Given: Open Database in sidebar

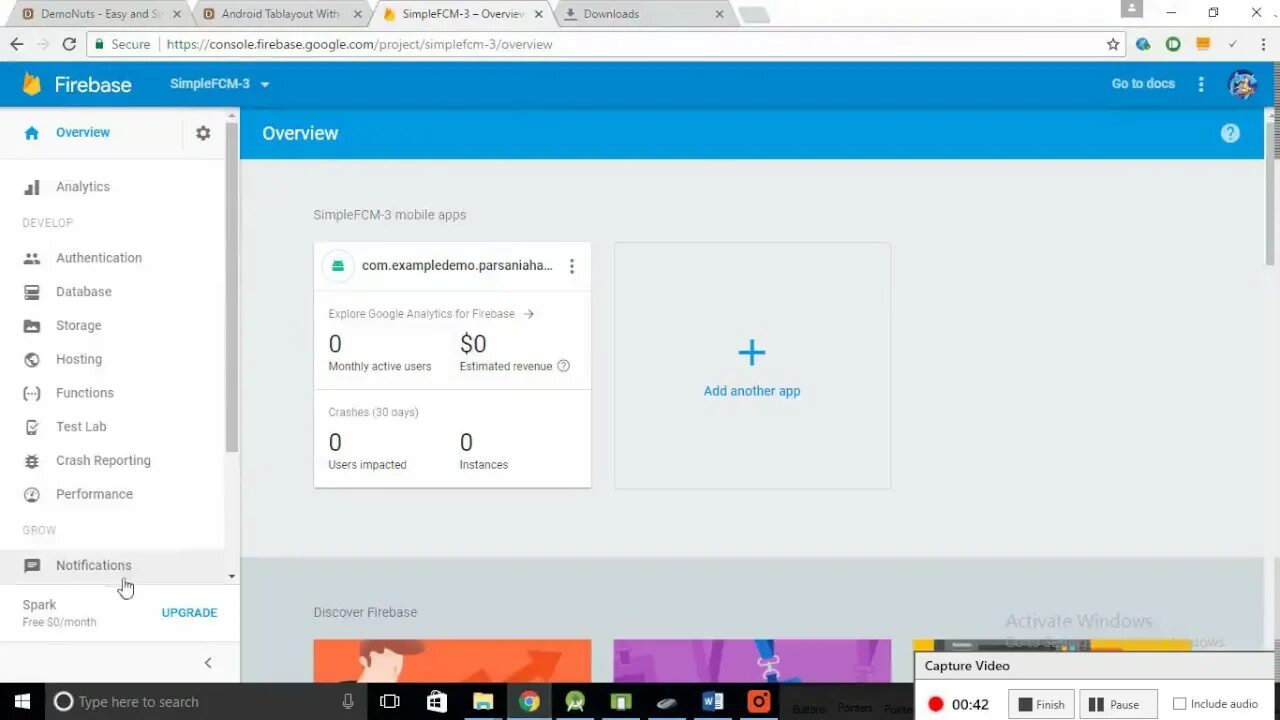Looking at the screenshot, I should tap(84, 292).
